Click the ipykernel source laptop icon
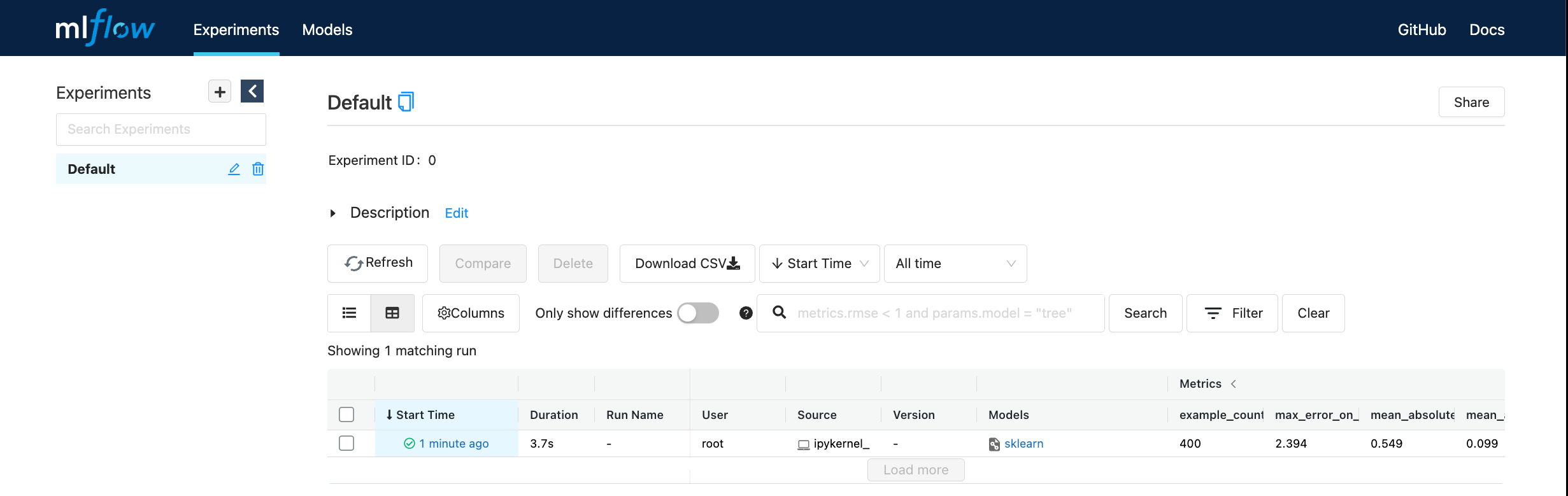 pos(804,444)
